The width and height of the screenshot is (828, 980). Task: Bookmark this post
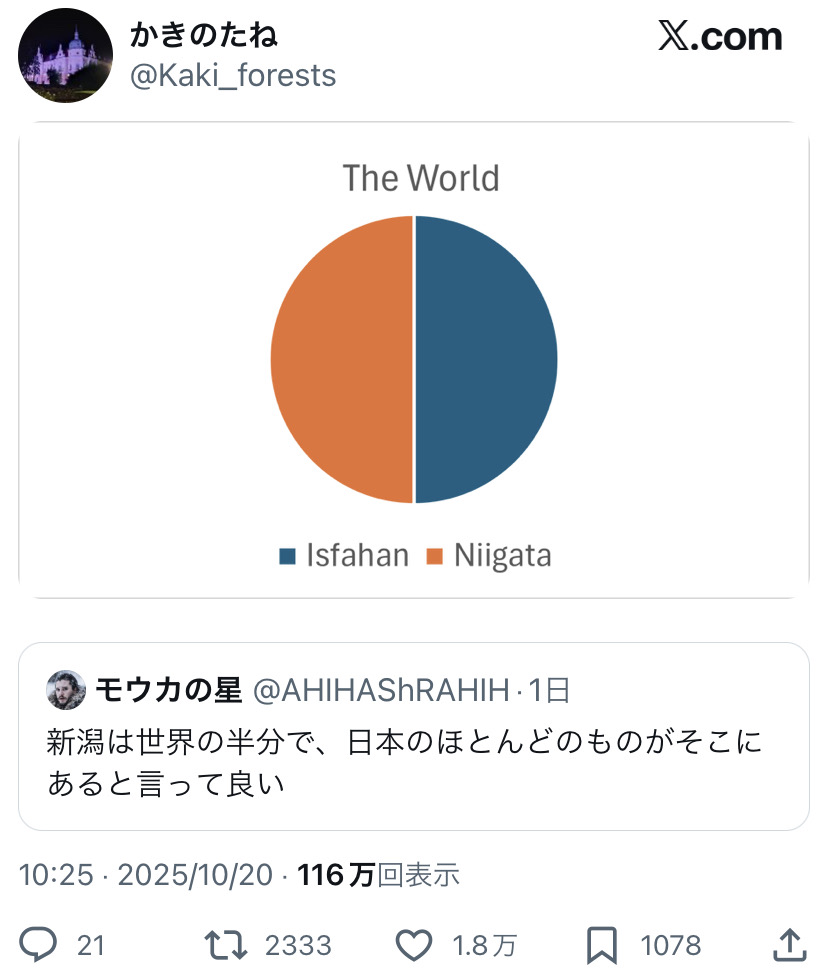[x=603, y=944]
